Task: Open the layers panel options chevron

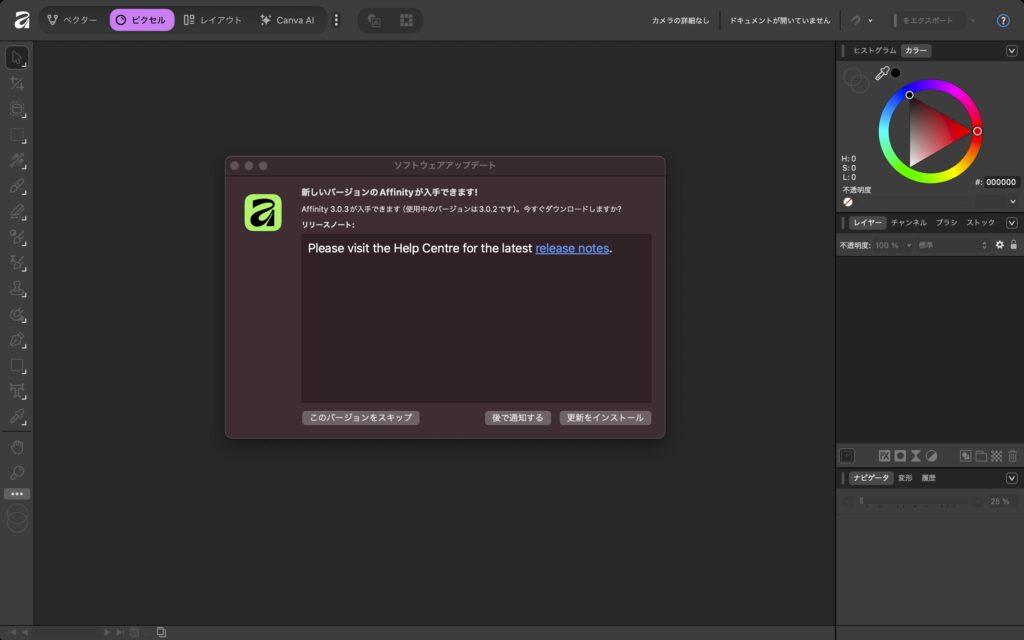Action: click(x=1011, y=222)
